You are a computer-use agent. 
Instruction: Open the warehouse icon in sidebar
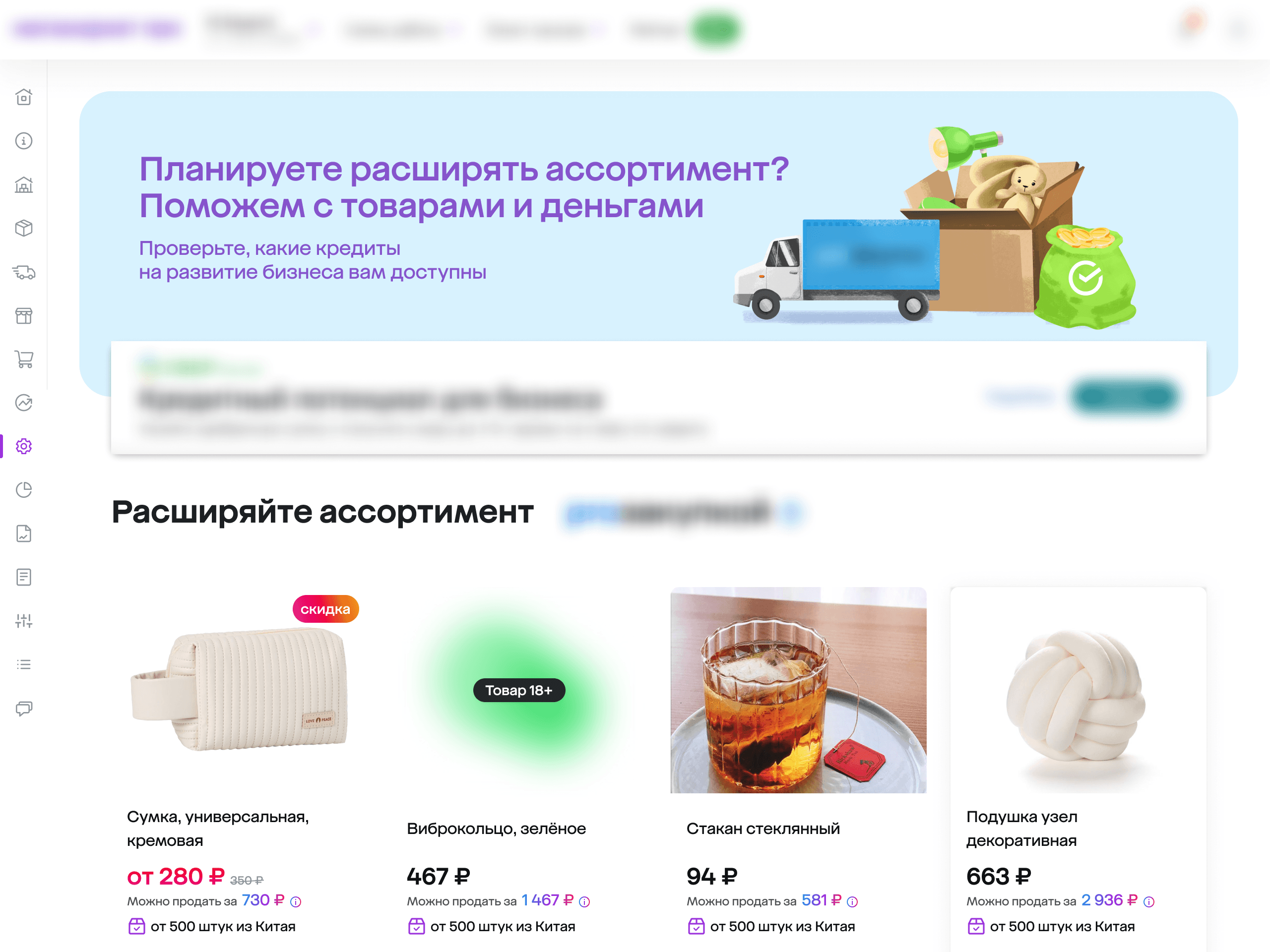click(23, 184)
